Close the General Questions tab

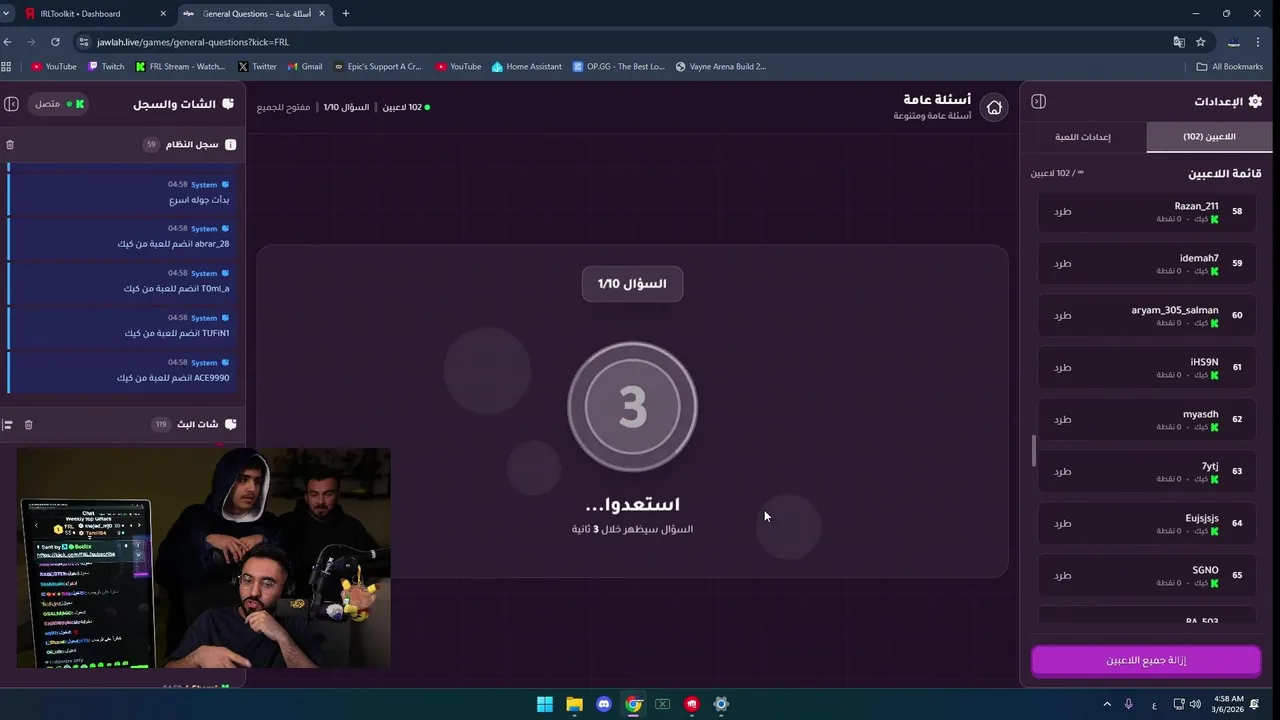click(321, 14)
